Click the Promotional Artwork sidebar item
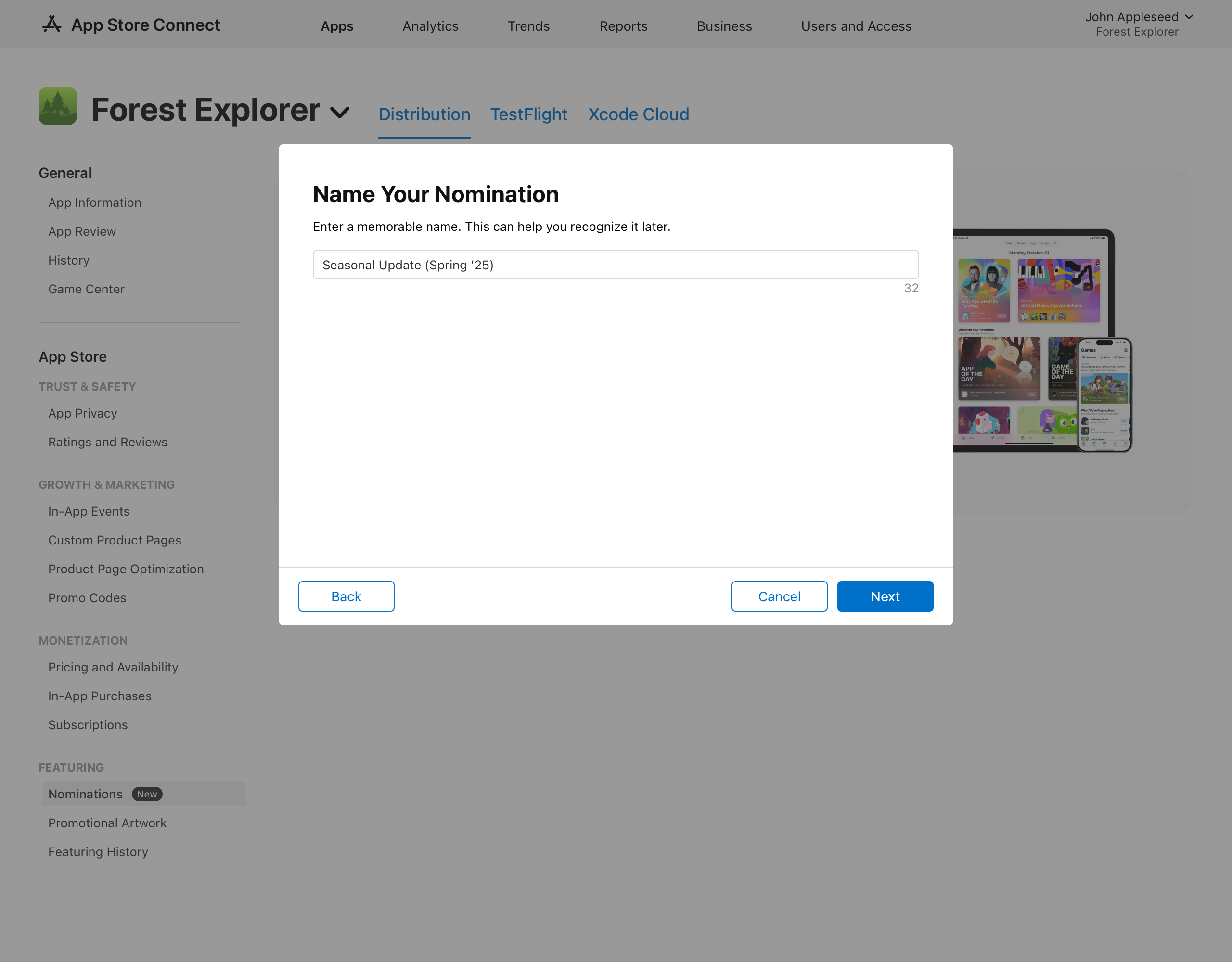 click(107, 823)
